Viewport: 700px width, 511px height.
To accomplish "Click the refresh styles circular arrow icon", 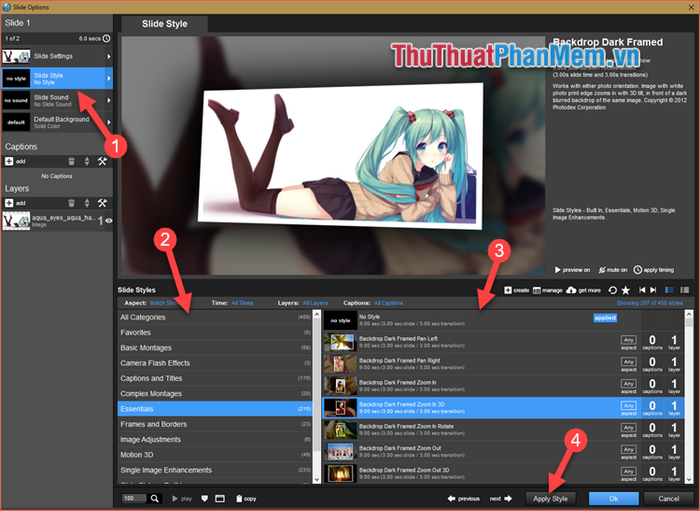I will (x=612, y=290).
